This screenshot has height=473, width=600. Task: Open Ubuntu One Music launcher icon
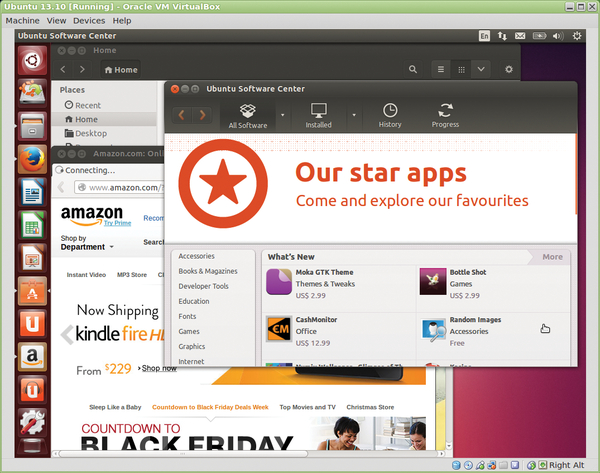(33, 390)
